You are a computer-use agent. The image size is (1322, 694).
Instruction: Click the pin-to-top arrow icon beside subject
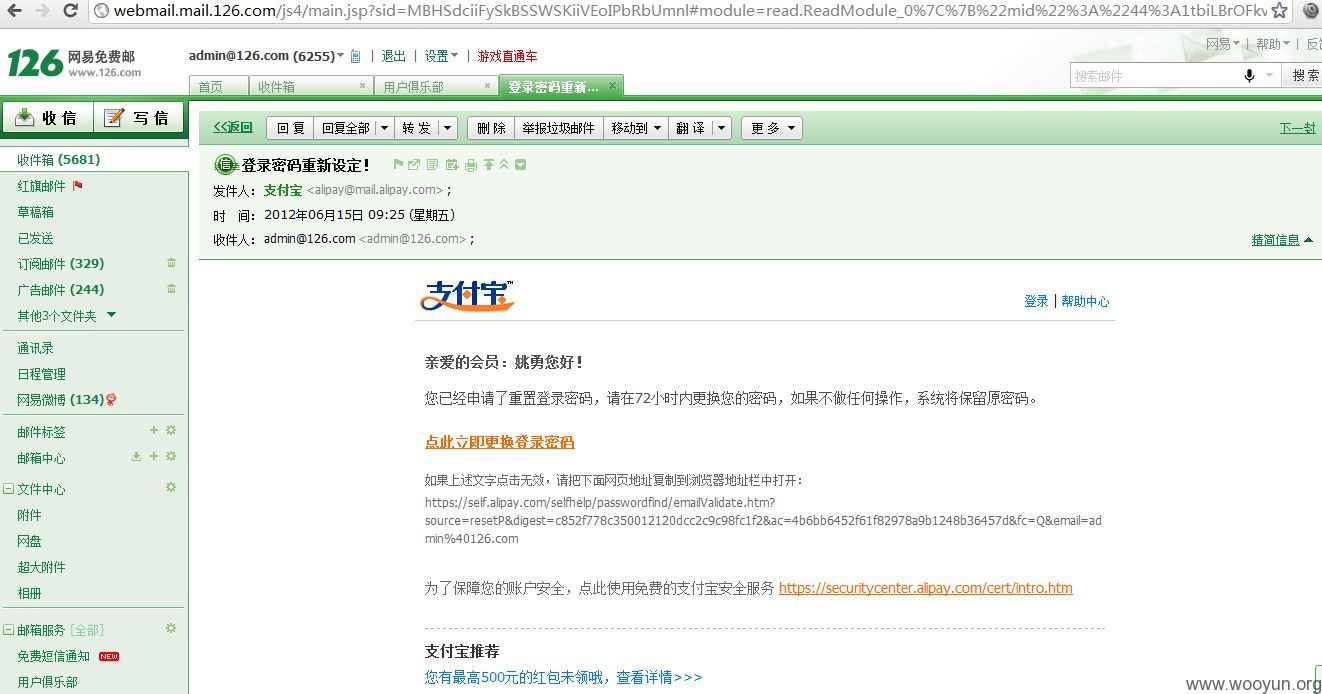tap(489, 165)
